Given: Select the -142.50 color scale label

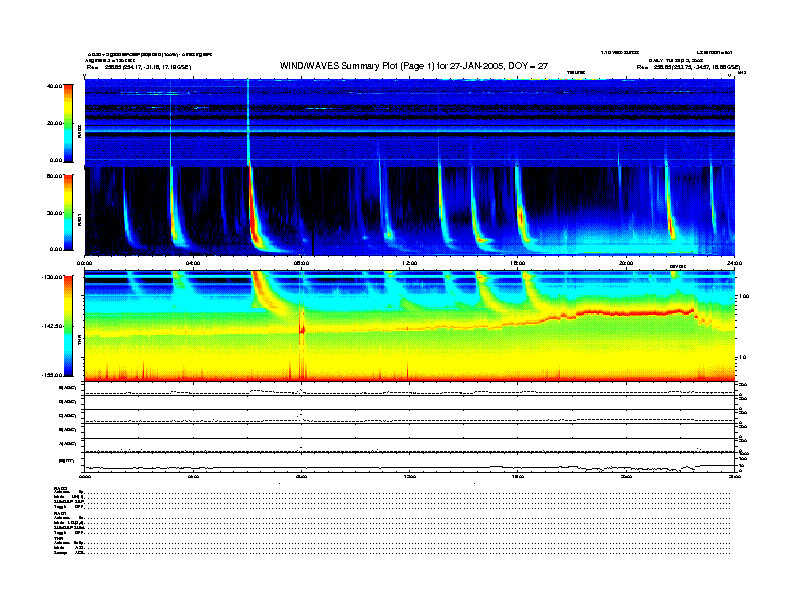Looking at the screenshot, I should point(52,326).
